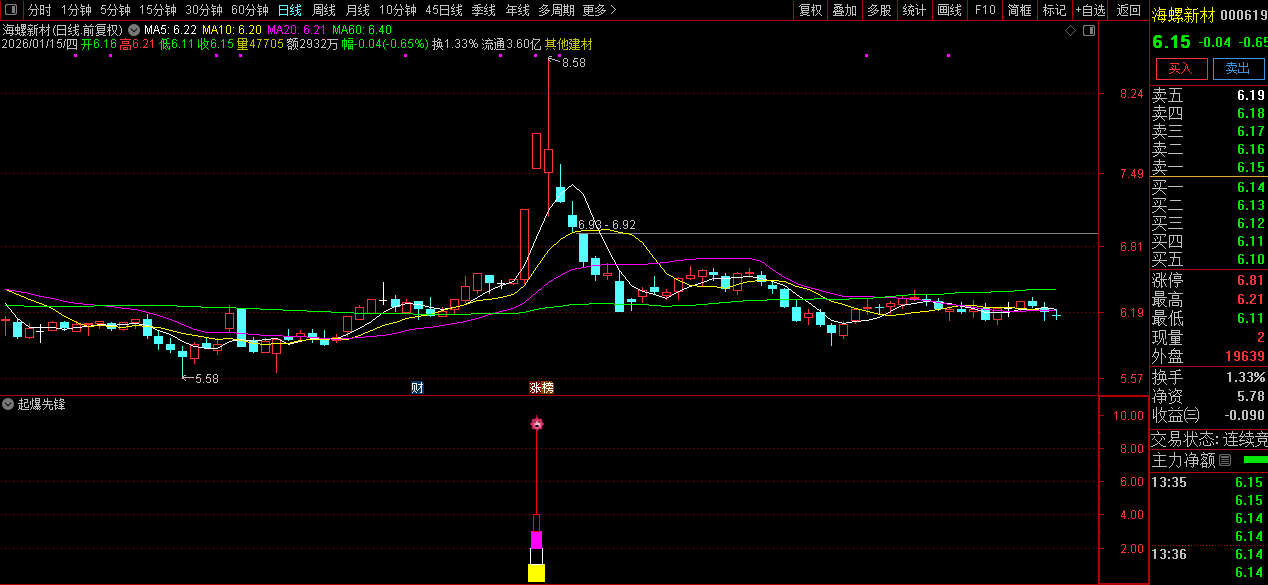Click the 买入 buy button

click(1181, 68)
